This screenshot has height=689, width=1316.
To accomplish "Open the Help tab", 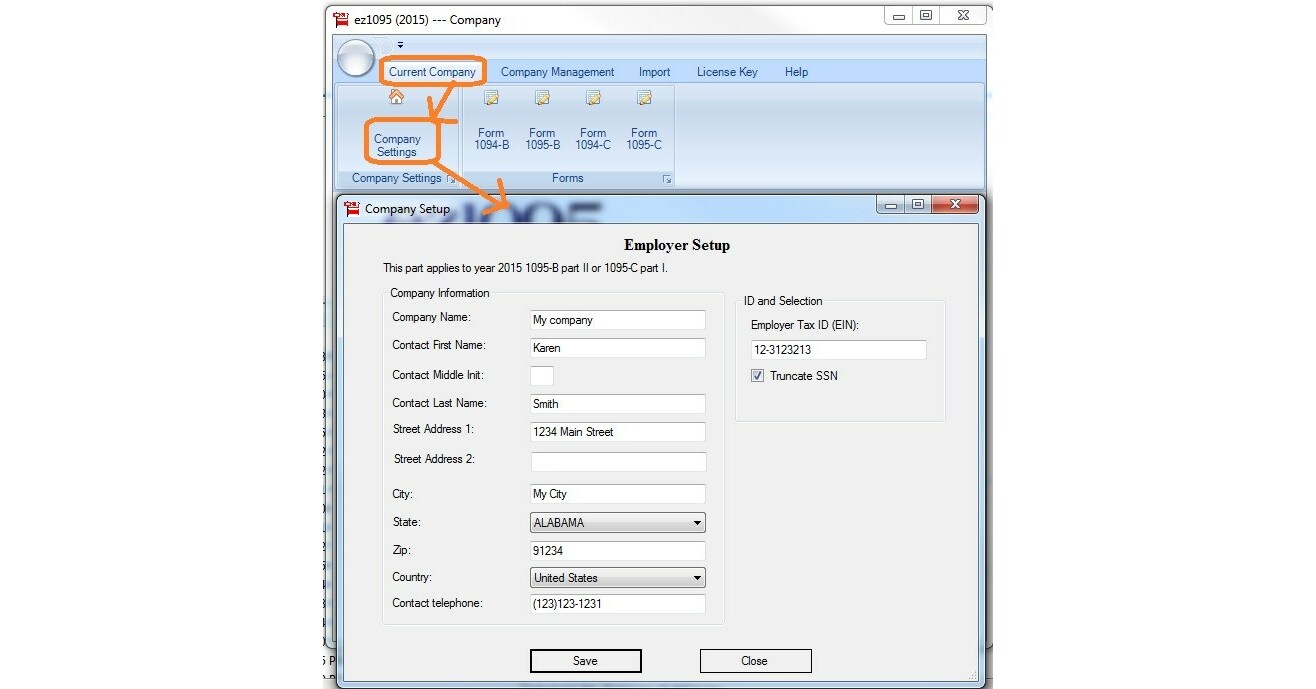I will (x=796, y=71).
